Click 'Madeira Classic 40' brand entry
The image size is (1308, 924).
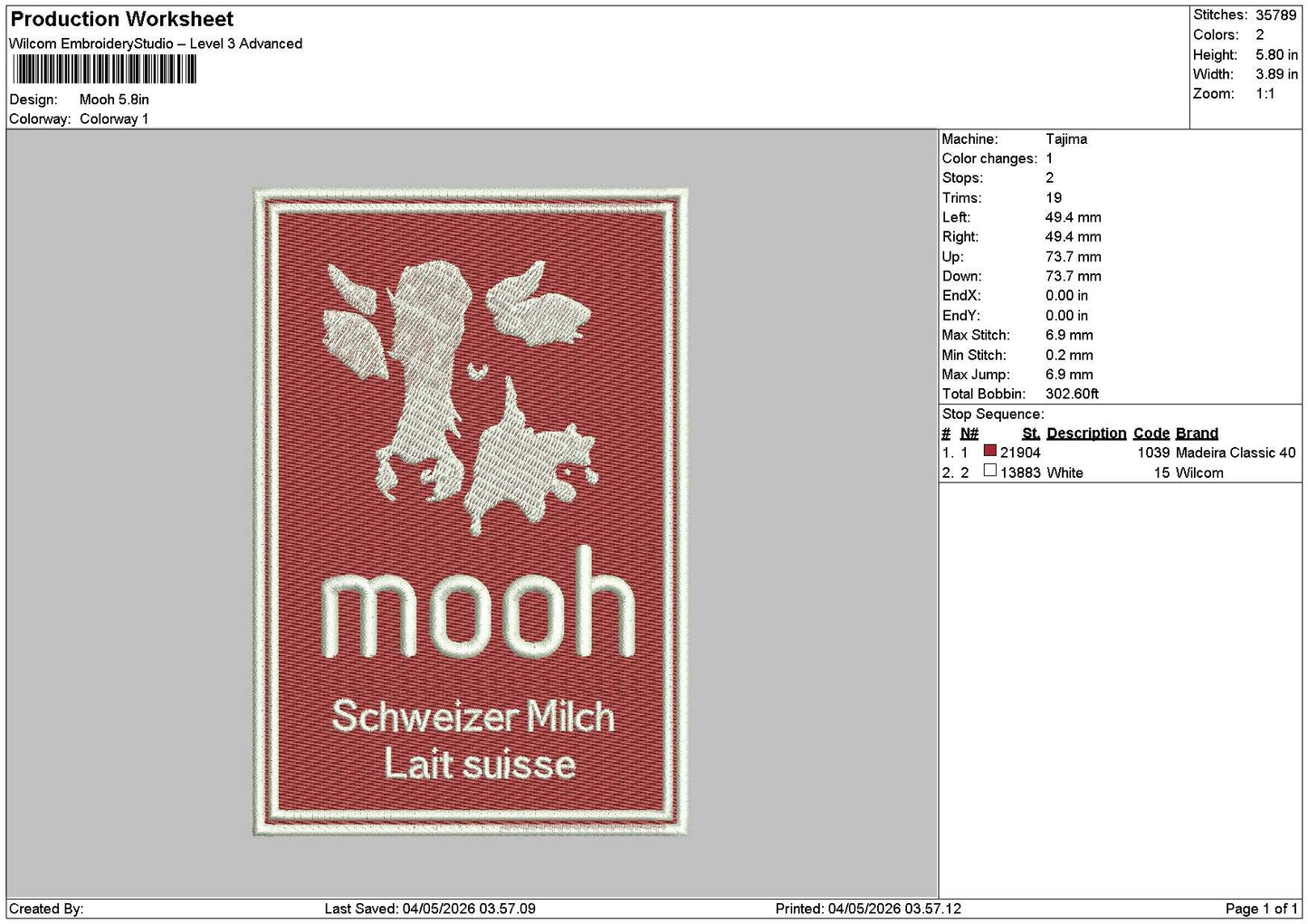[1236, 452]
